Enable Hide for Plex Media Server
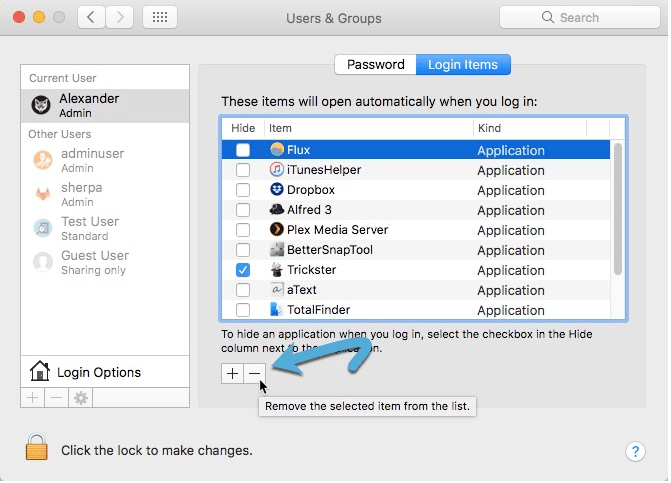The image size is (671, 483). pos(243,230)
